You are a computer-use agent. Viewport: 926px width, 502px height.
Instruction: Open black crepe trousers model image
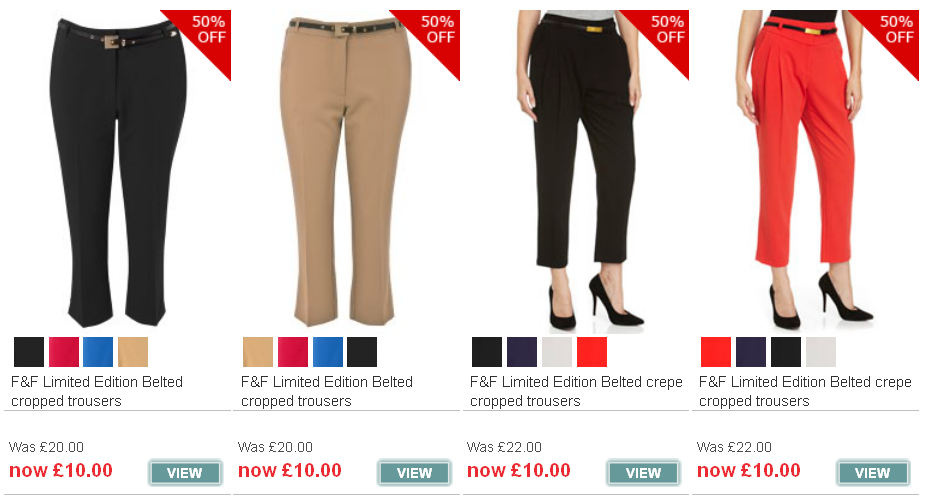[579, 170]
